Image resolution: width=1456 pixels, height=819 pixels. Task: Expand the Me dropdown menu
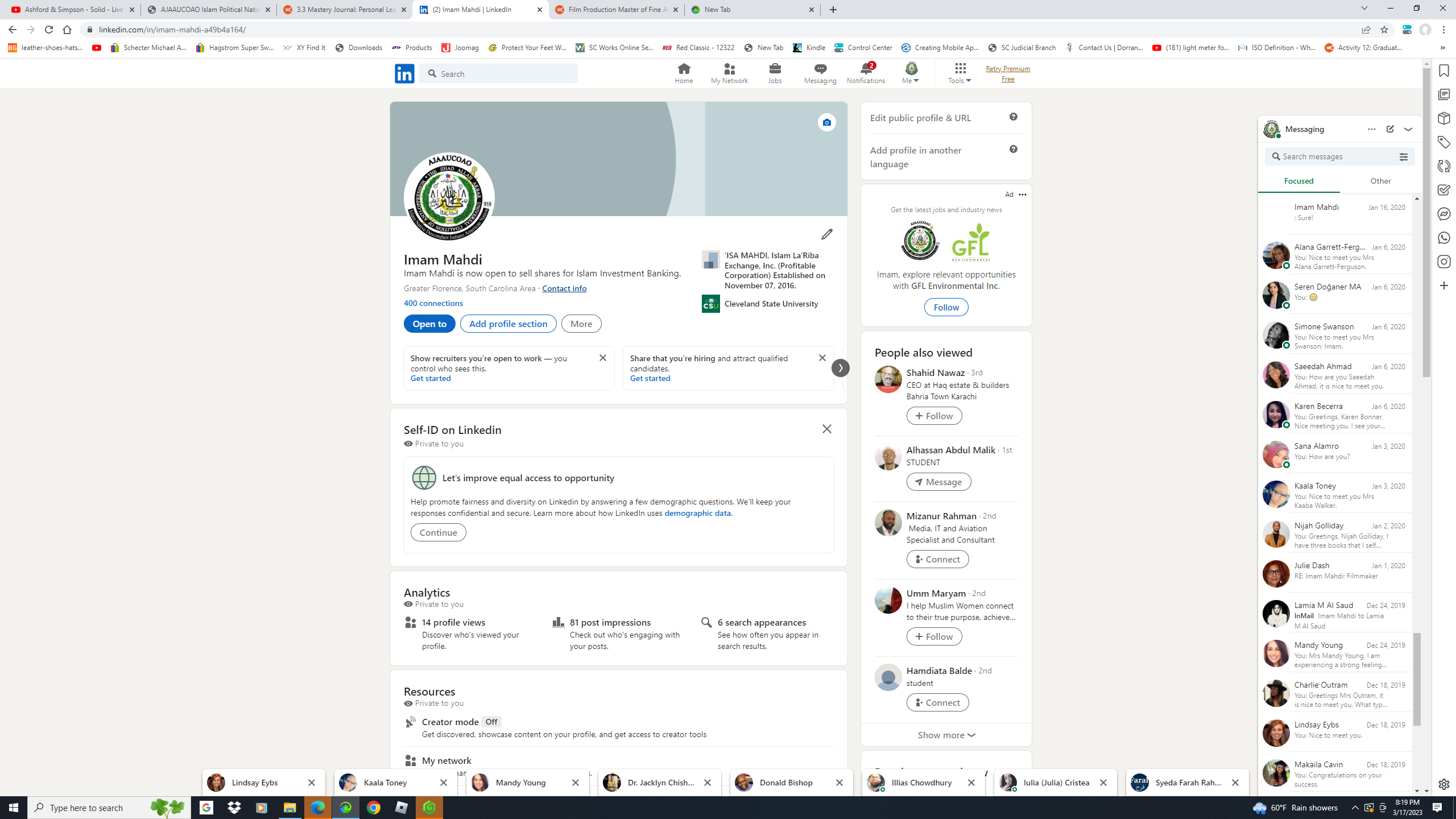[911, 80]
